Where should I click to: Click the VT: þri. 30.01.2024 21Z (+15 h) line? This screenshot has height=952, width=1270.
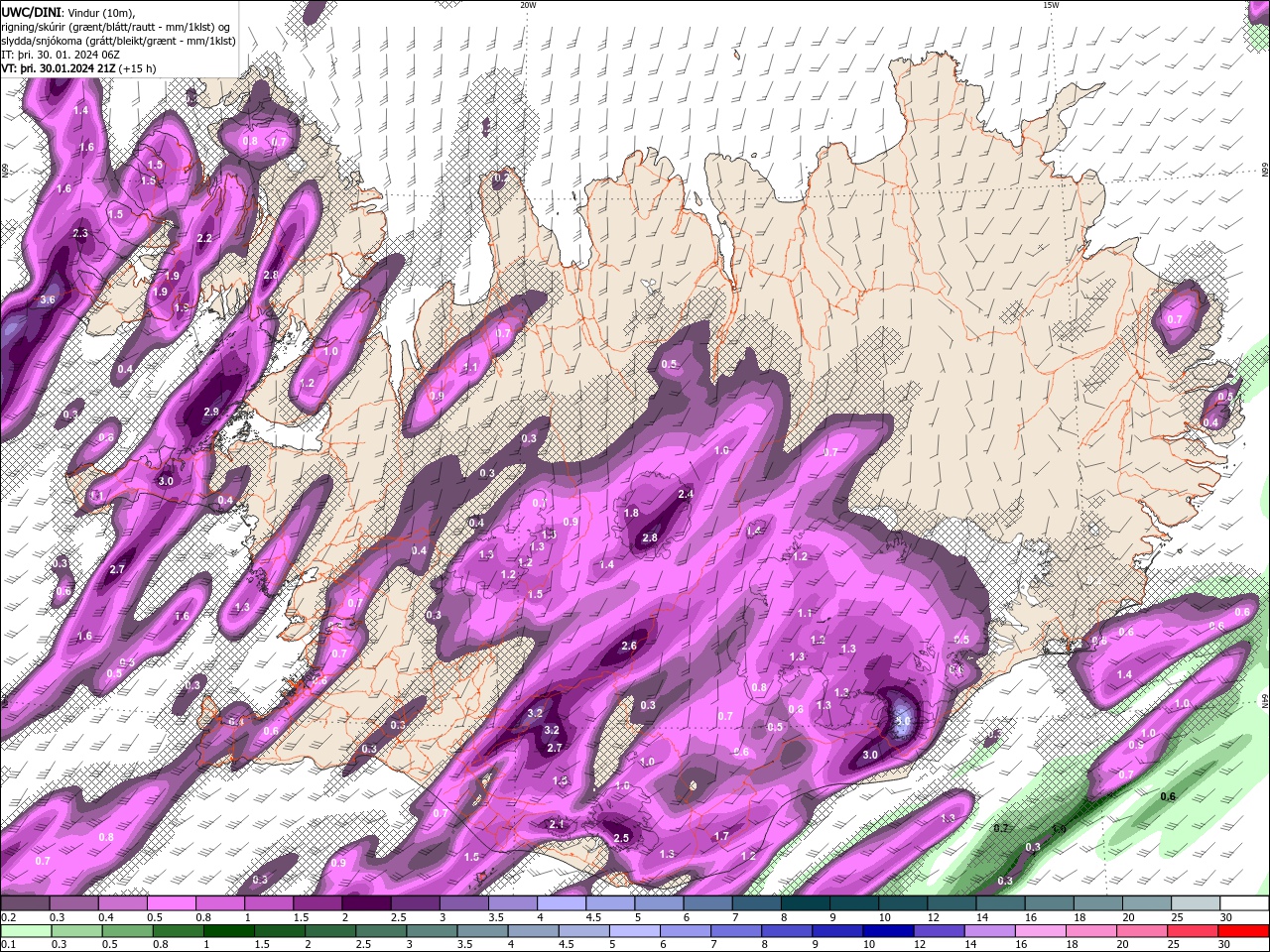tap(79, 68)
